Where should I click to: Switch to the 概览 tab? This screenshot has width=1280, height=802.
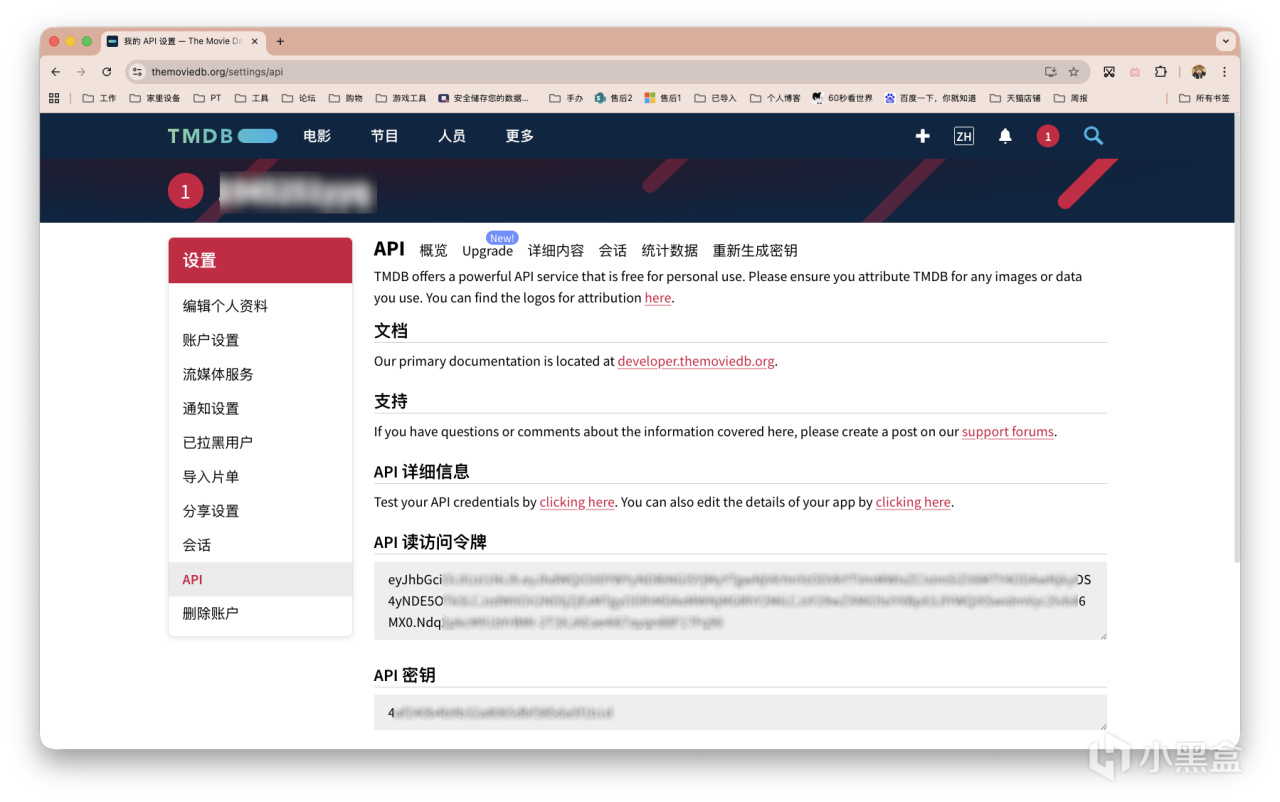click(x=434, y=250)
